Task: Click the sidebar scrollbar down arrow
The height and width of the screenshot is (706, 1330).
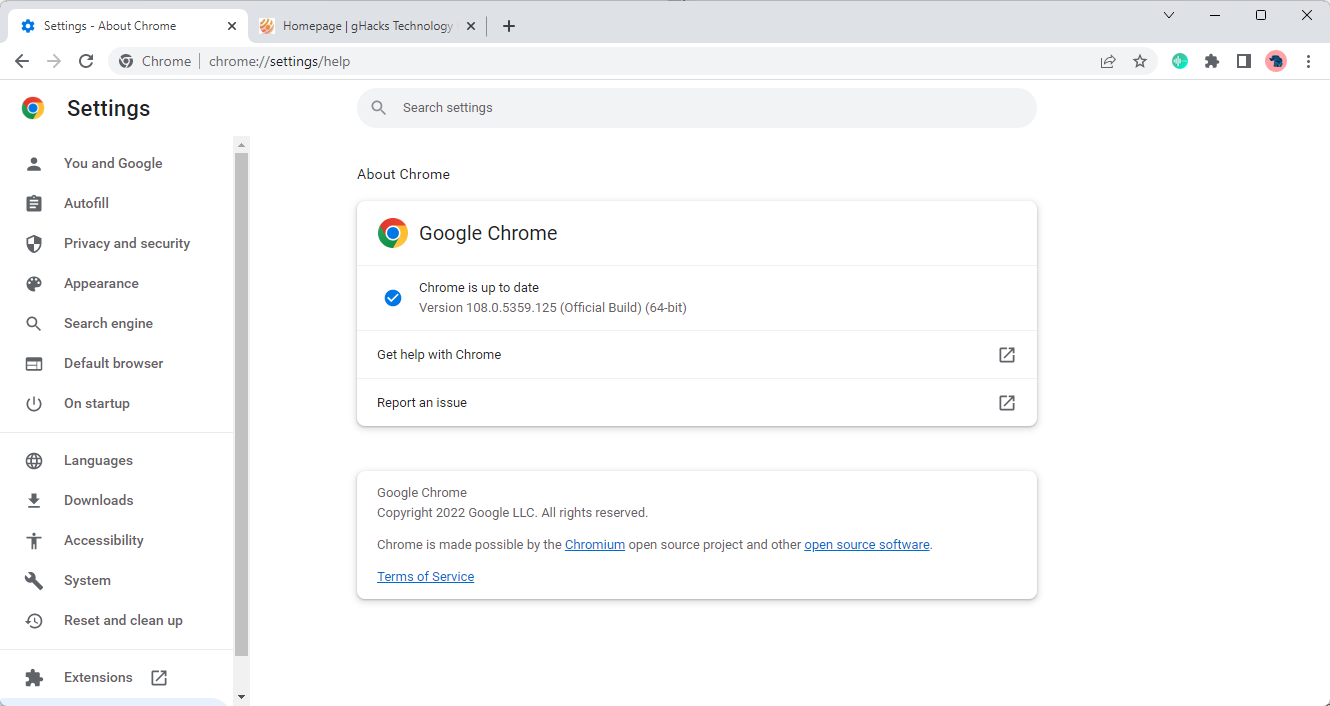Action: coord(241,696)
